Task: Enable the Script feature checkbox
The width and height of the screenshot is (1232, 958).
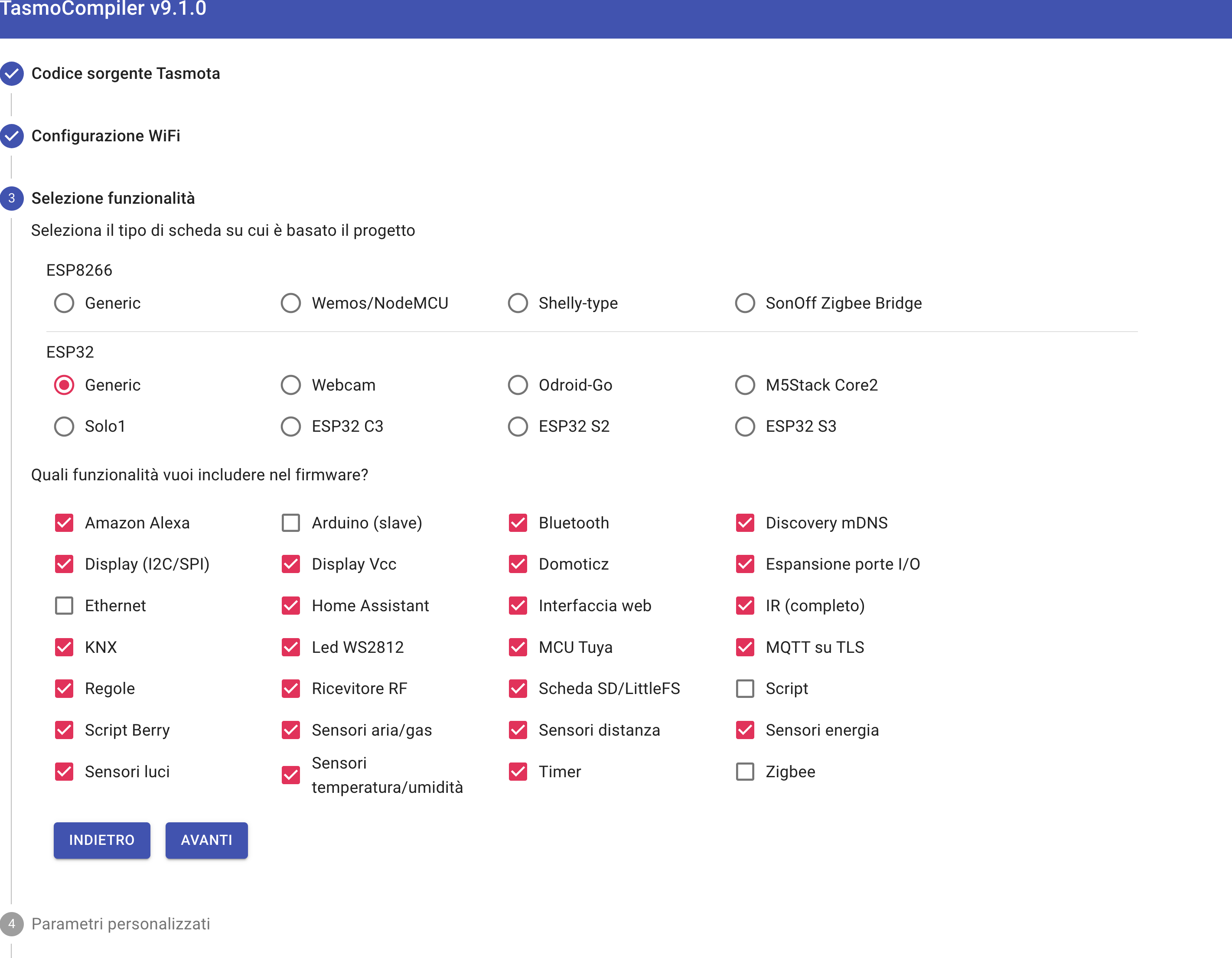Action: click(x=745, y=688)
